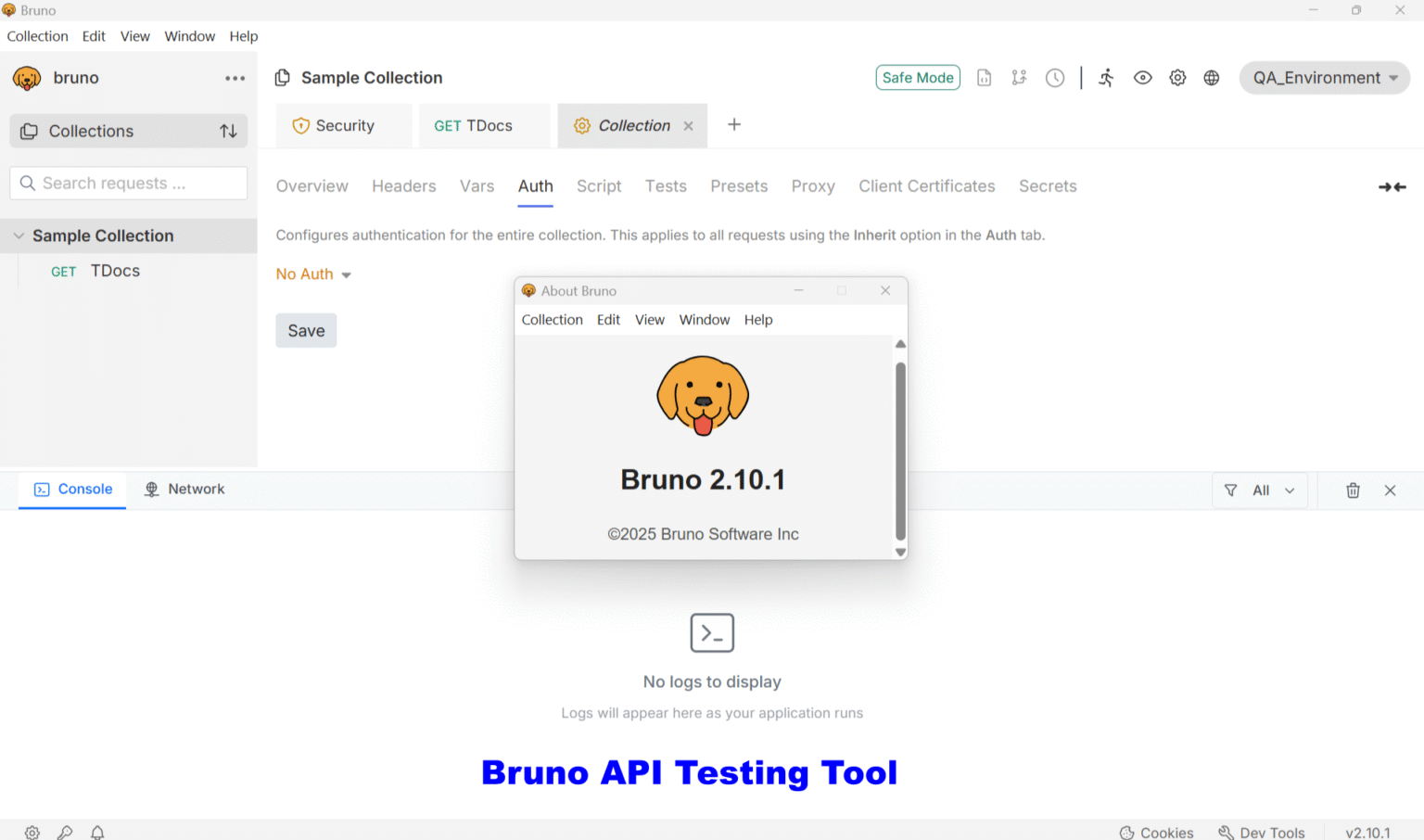Switch to the Tests tab
This screenshot has height=840, width=1424.
click(x=666, y=186)
